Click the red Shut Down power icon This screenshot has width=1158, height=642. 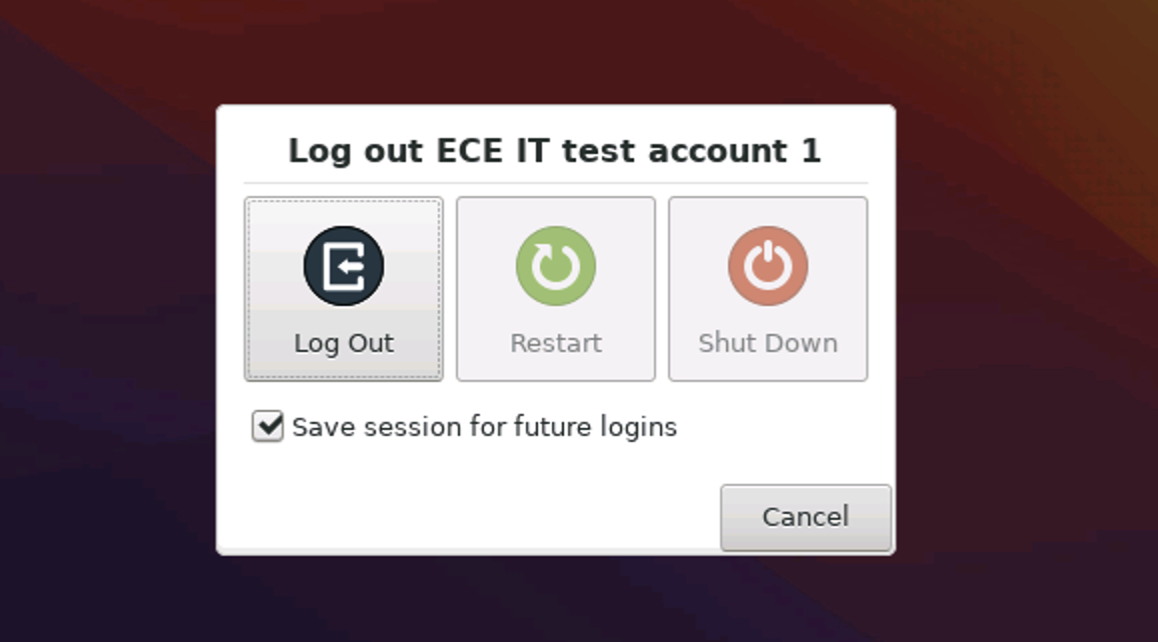(x=767, y=266)
